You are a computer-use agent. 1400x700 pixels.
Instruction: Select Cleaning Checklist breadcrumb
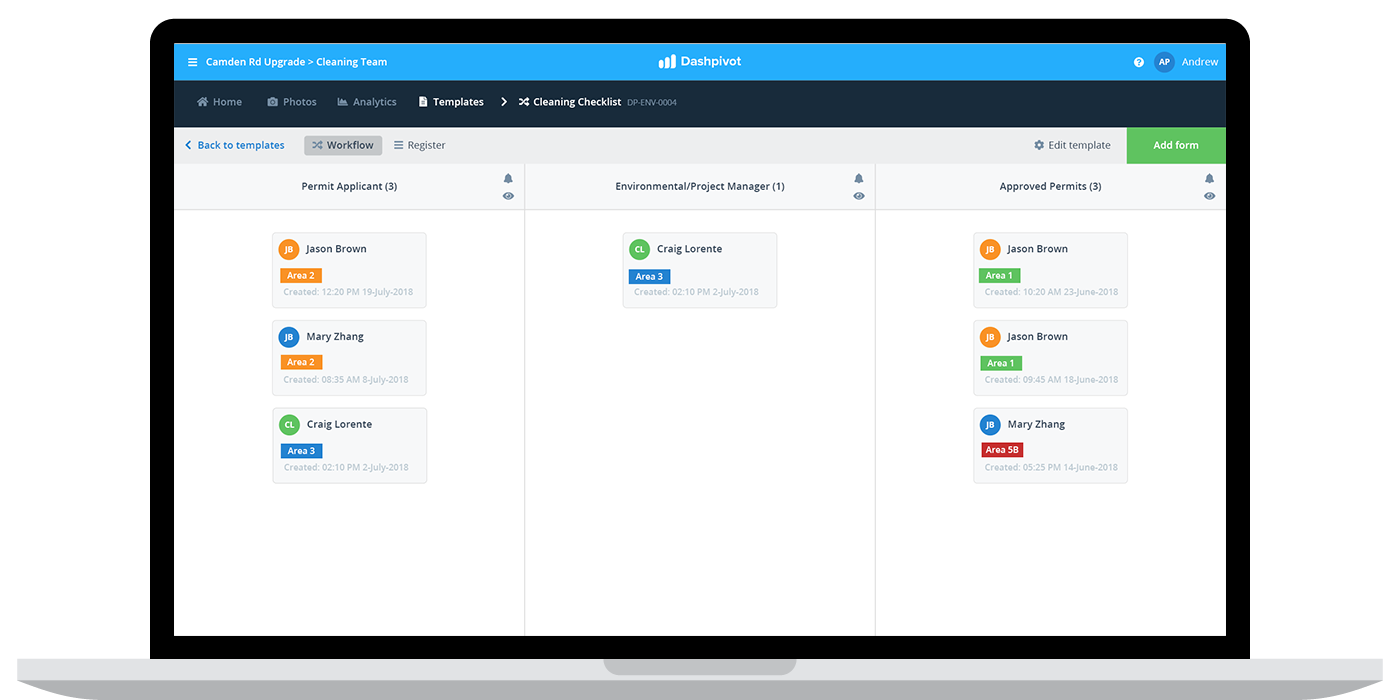[x=570, y=102]
